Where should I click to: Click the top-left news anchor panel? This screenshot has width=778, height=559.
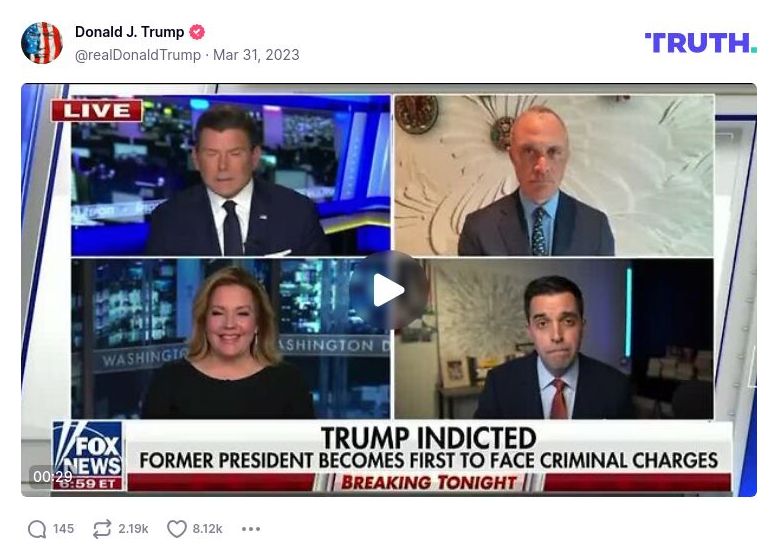coord(231,175)
